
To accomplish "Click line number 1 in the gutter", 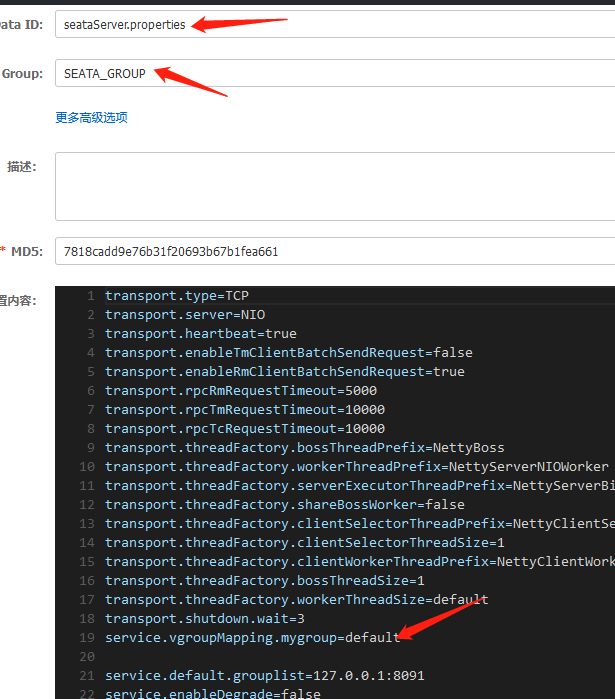I will [91, 296].
